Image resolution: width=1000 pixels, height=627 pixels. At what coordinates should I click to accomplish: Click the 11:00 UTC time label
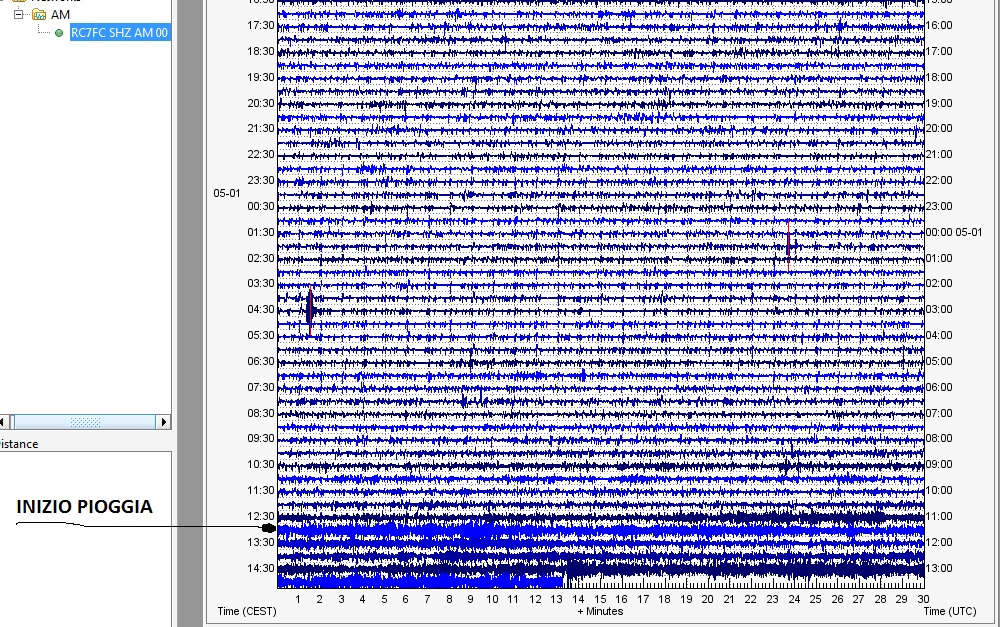pyautogui.click(x=939, y=517)
